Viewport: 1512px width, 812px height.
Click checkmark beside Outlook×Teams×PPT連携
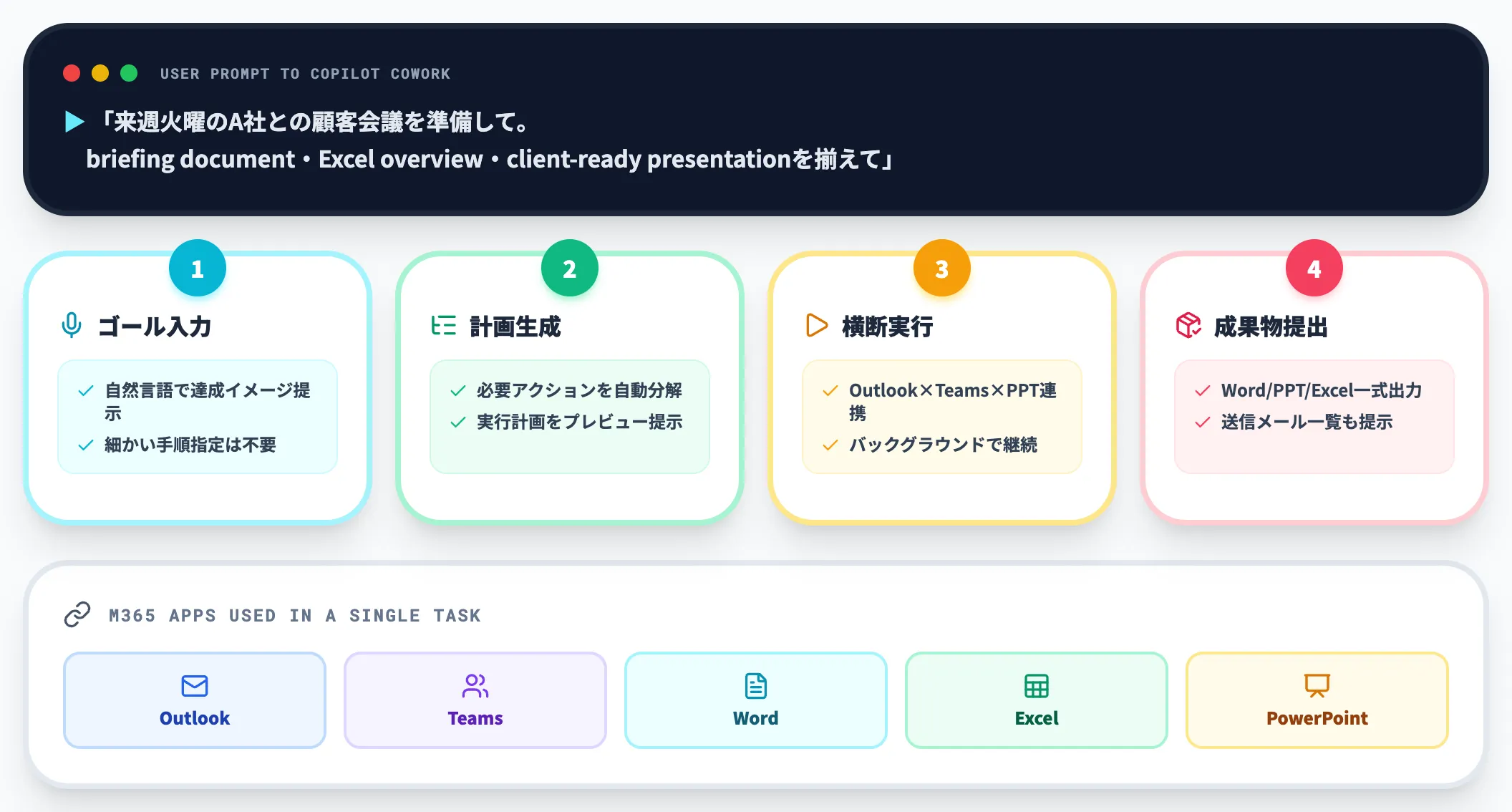click(x=830, y=391)
